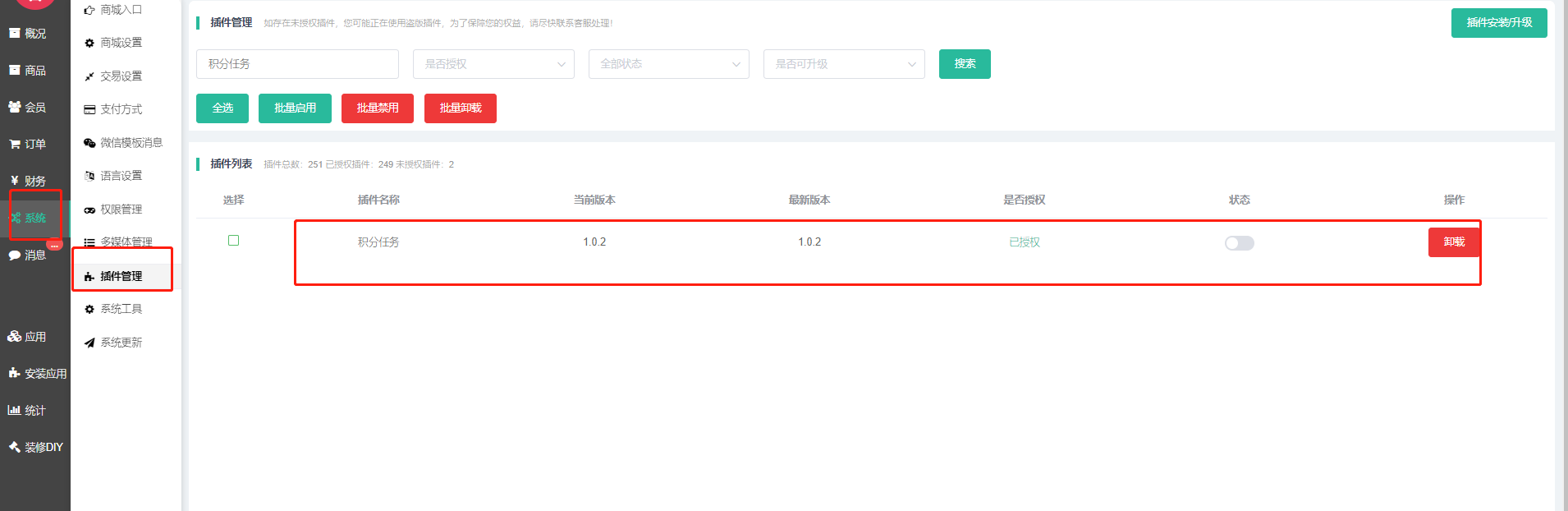Open the 是否授权 dropdown

click(x=493, y=64)
